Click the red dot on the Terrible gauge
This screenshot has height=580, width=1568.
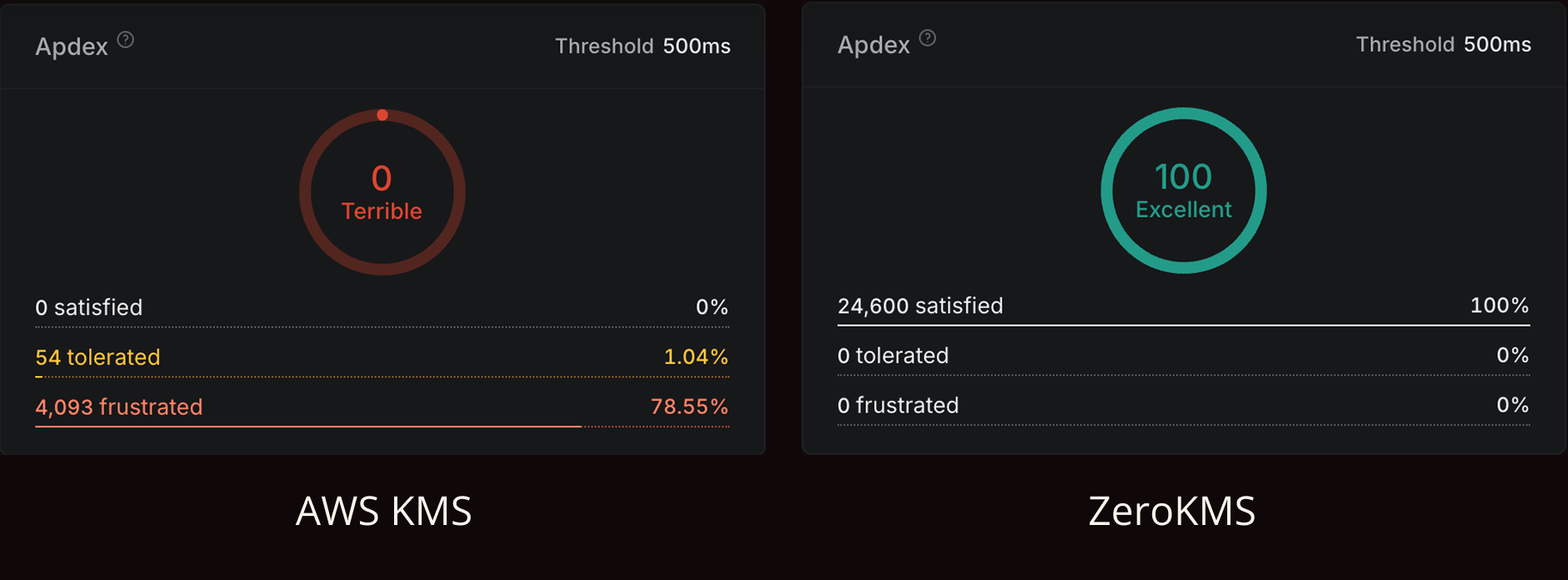click(382, 115)
